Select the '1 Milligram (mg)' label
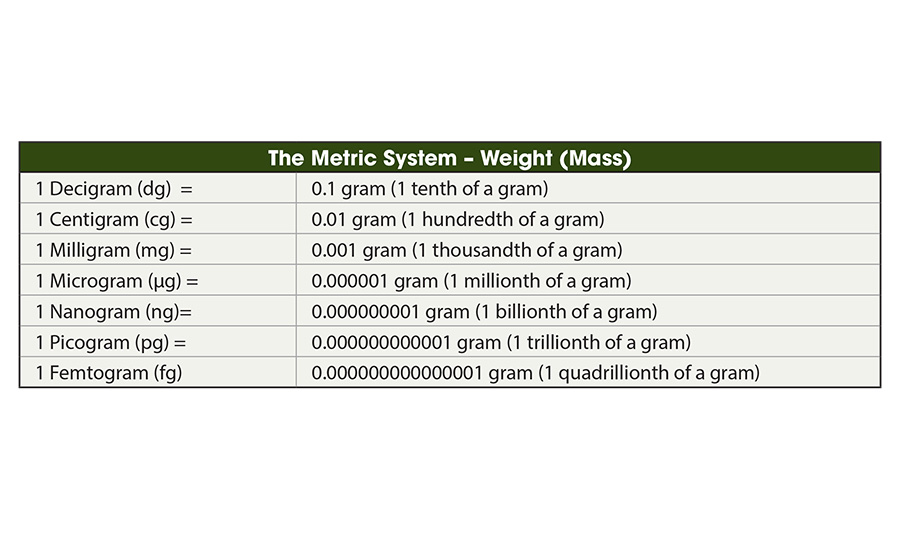900x550 pixels. click(108, 250)
